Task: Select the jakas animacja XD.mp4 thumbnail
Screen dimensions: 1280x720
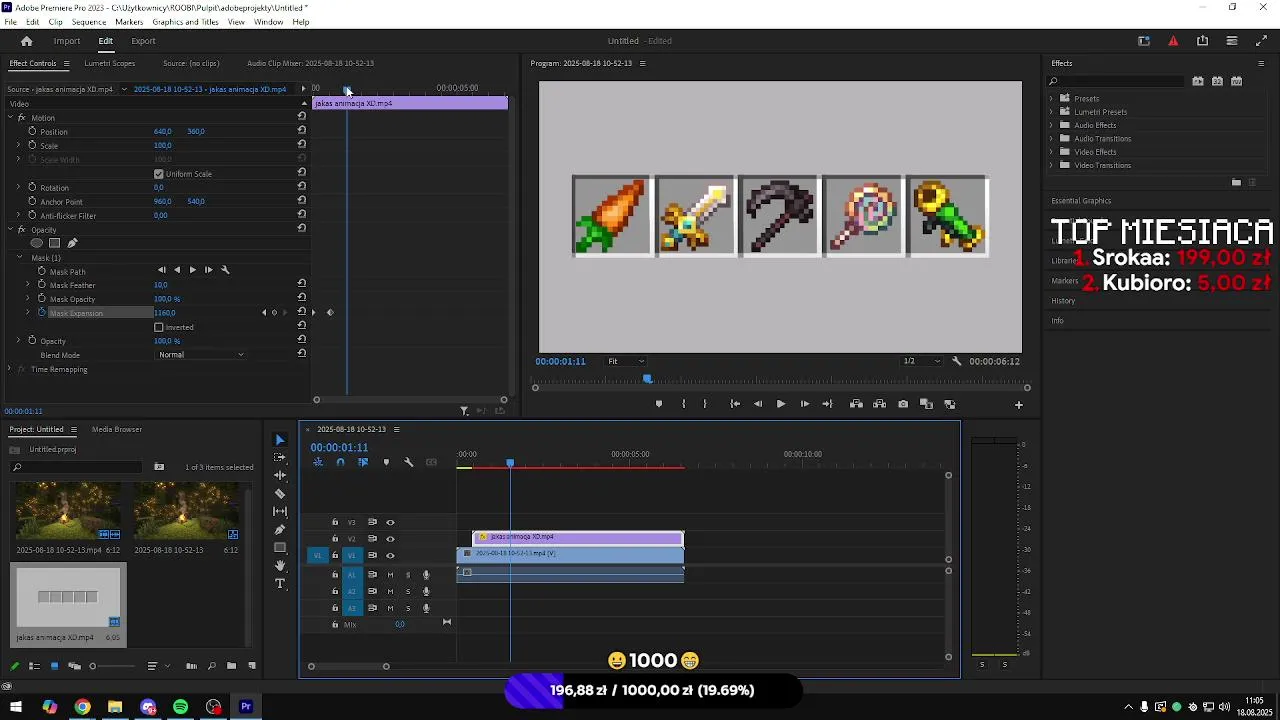Action: [68, 597]
